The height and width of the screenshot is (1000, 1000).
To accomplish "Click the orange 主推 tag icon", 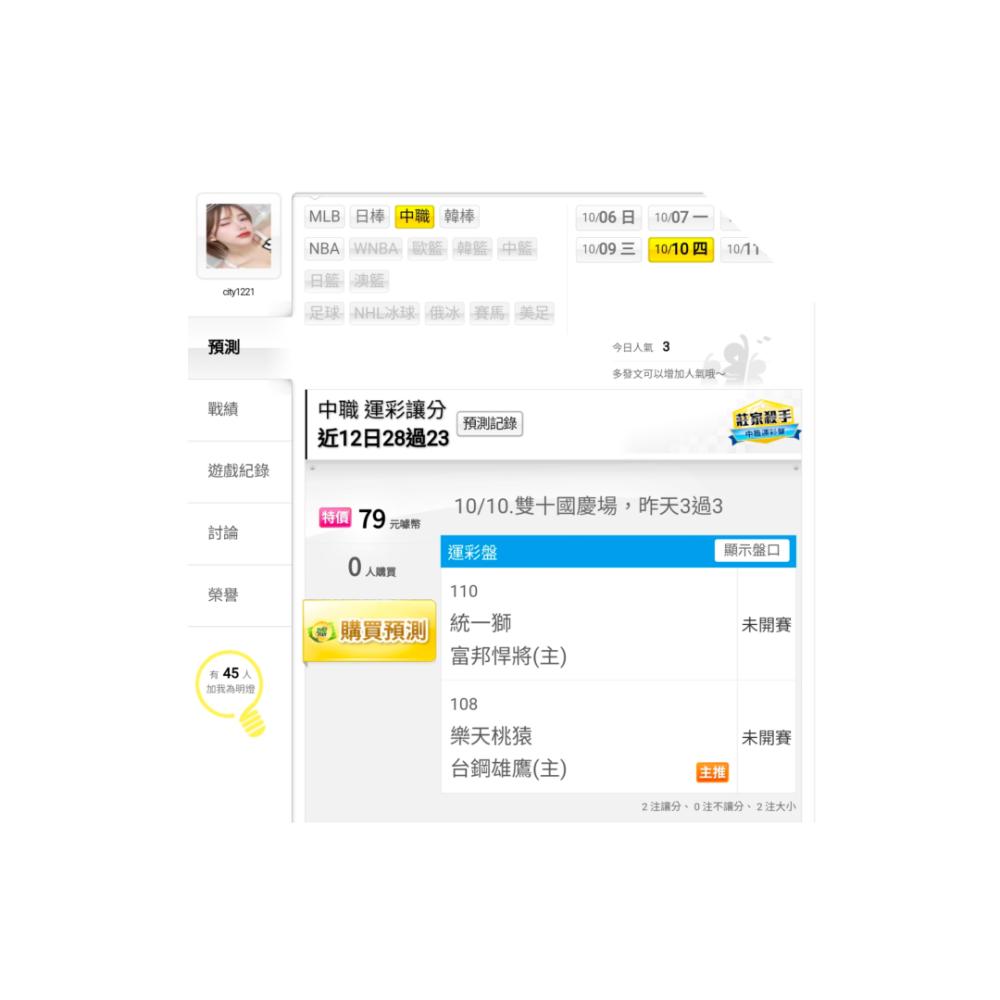I will (x=712, y=772).
